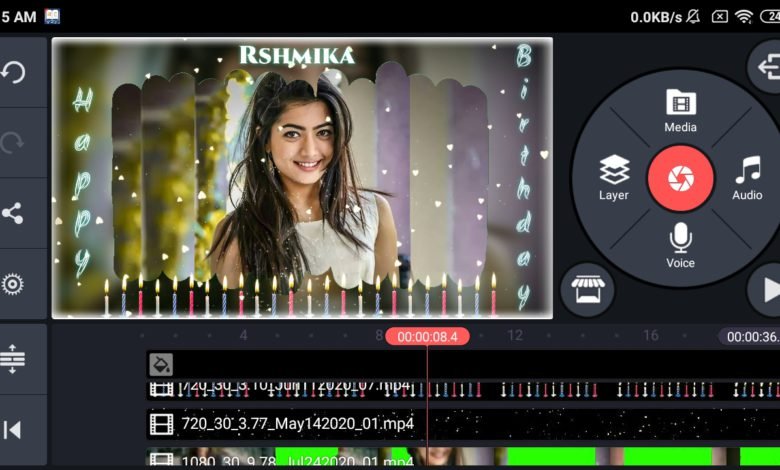Expand the timeline view
The height and width of the screenshot is (470, 780).
pyautogui.click(x=14, y=359)
